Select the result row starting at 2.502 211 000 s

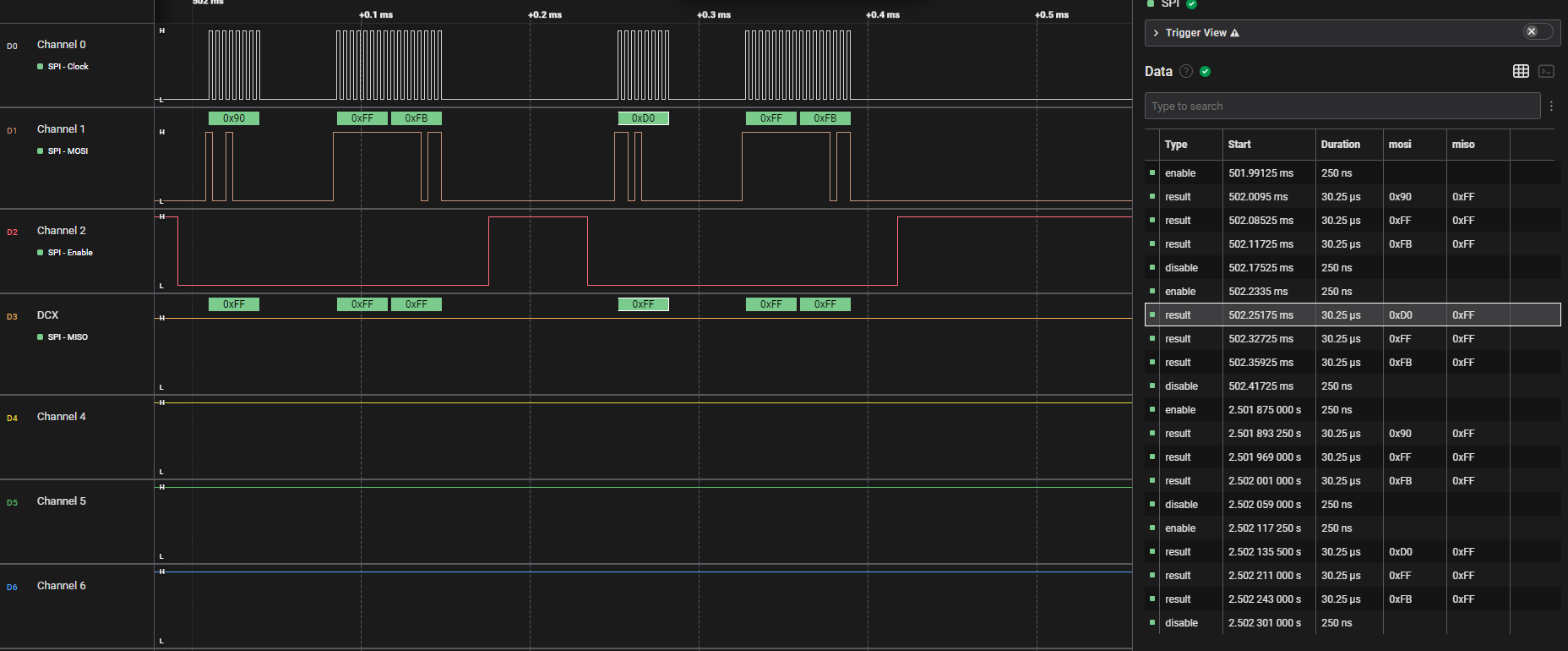[x=1353, y=575]
